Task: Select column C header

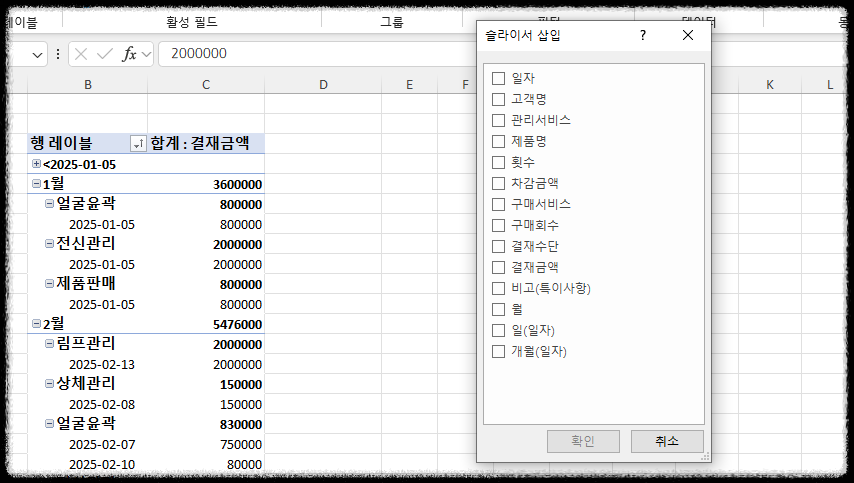Action: [206, 85]
